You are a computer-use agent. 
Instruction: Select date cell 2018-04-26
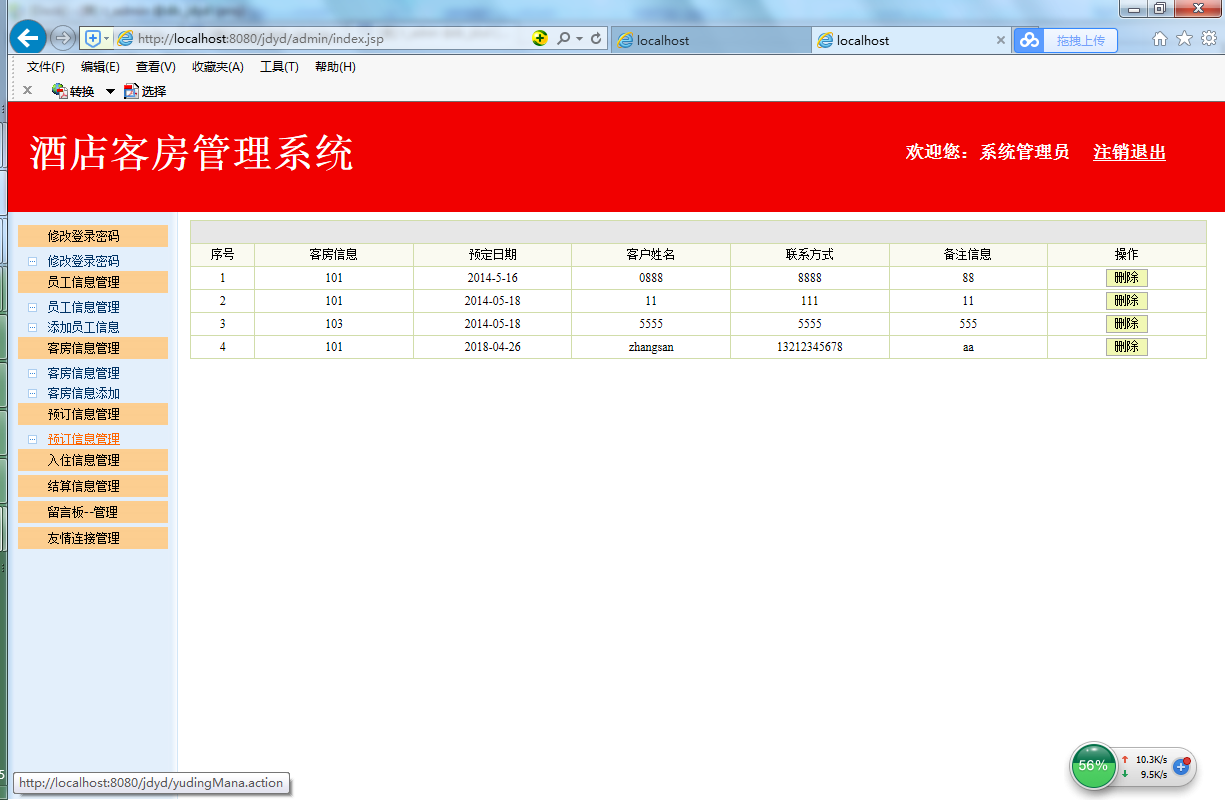[493, 347]
